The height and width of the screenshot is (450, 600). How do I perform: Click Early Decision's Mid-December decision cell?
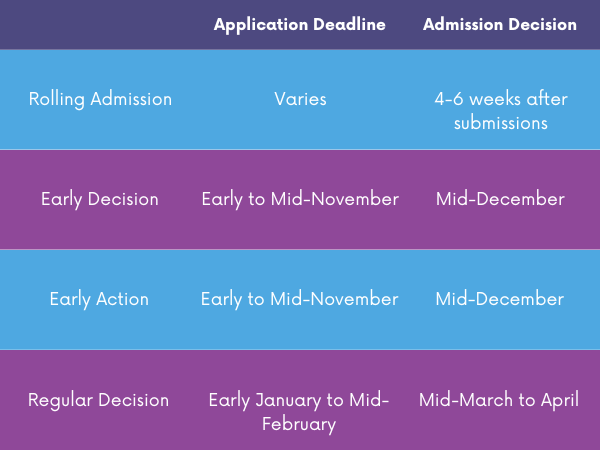tap(501, 199)
